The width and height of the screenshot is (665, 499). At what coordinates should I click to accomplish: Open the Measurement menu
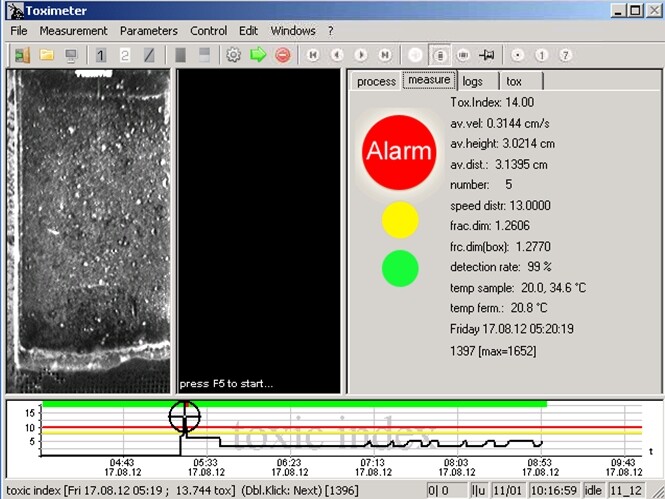(x=72, y=31)
